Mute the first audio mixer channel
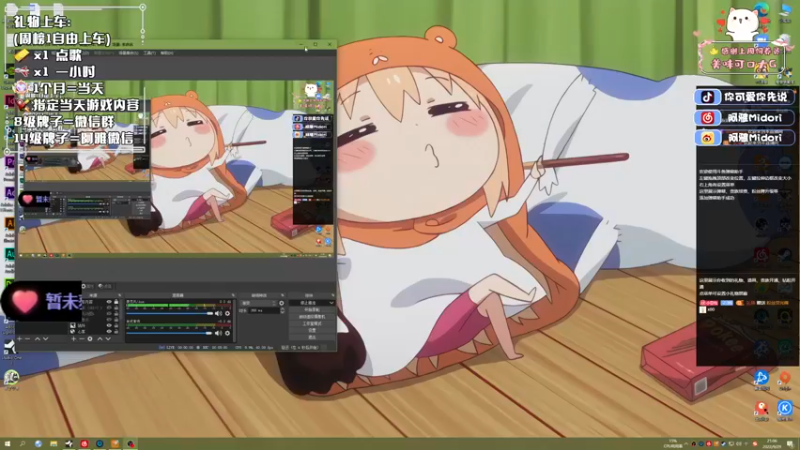800x450 pixels. point(218,313)
